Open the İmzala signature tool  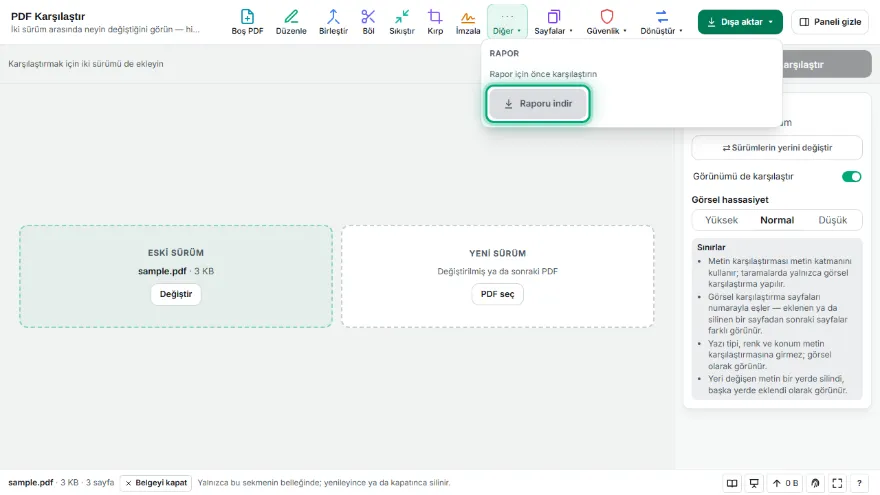click(468, 22)
